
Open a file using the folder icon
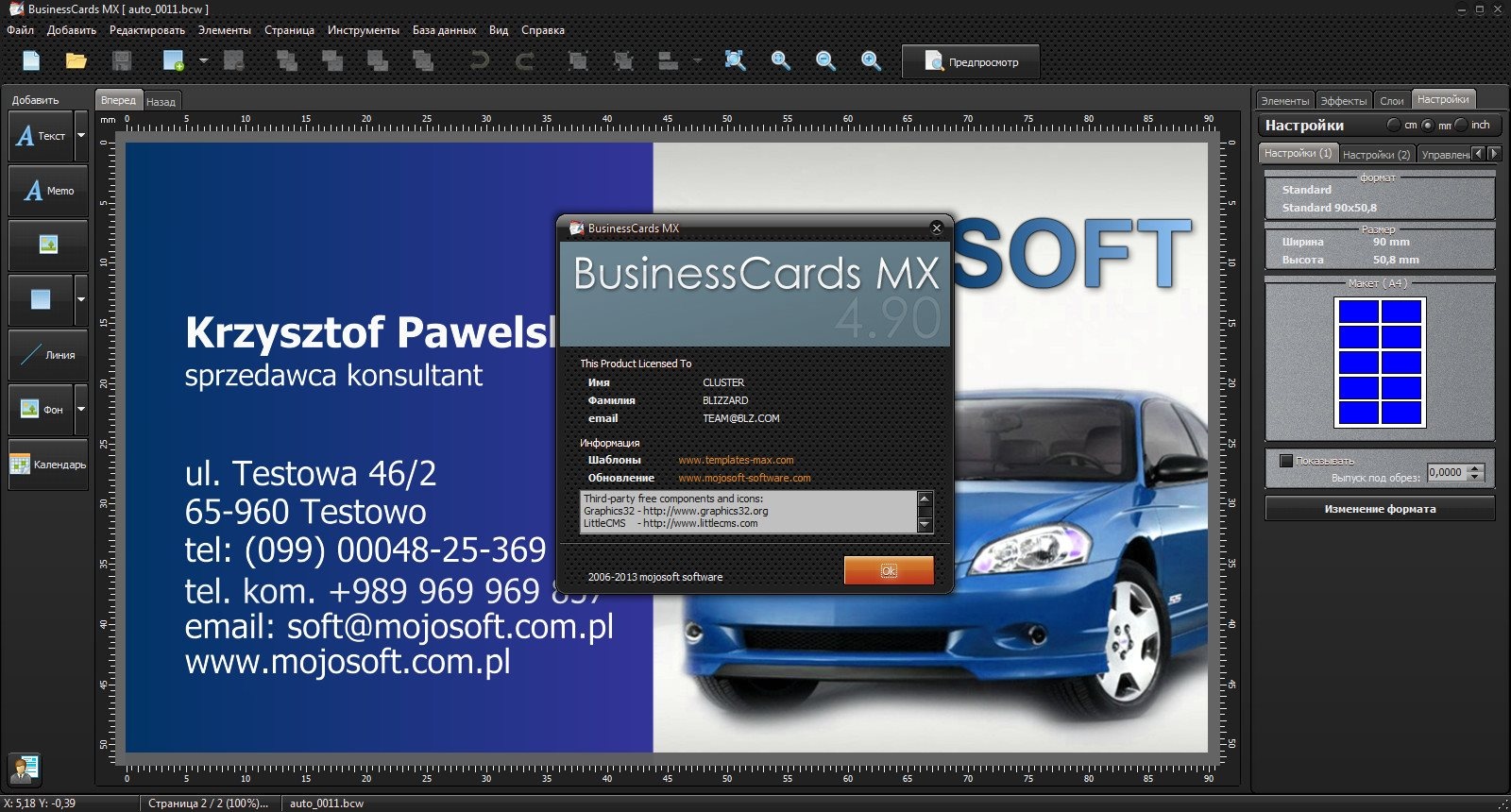pos(76,61)
